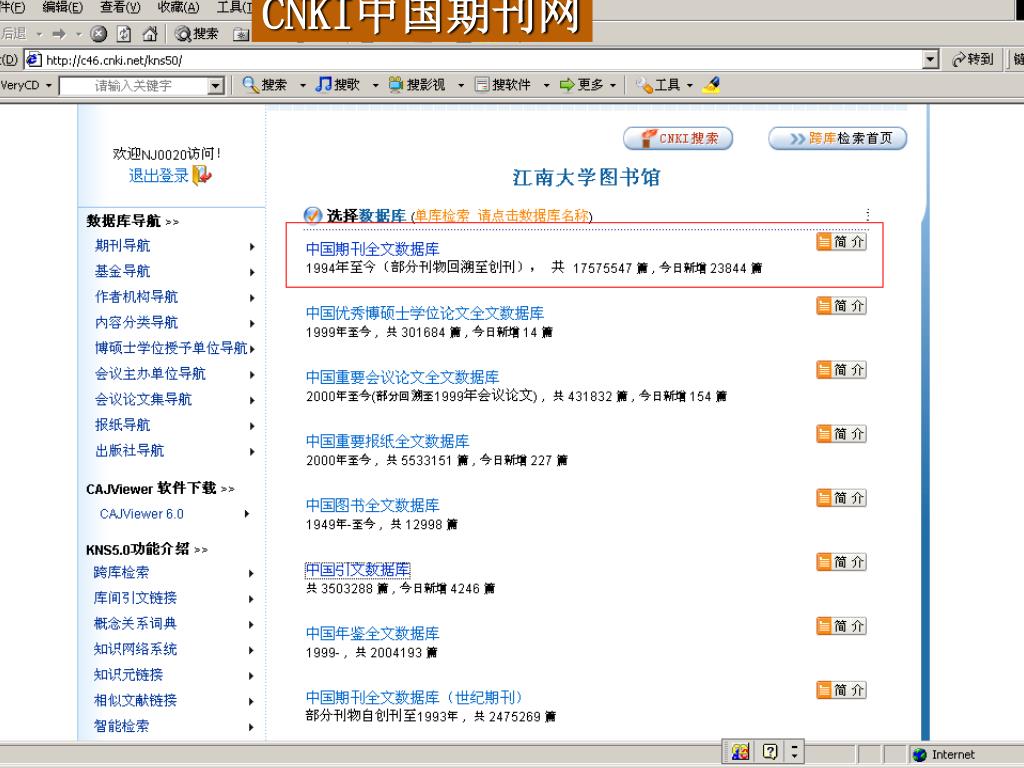
Task: Expand the 搜歌 dropdown arrow
Action: tap(375, 85)
